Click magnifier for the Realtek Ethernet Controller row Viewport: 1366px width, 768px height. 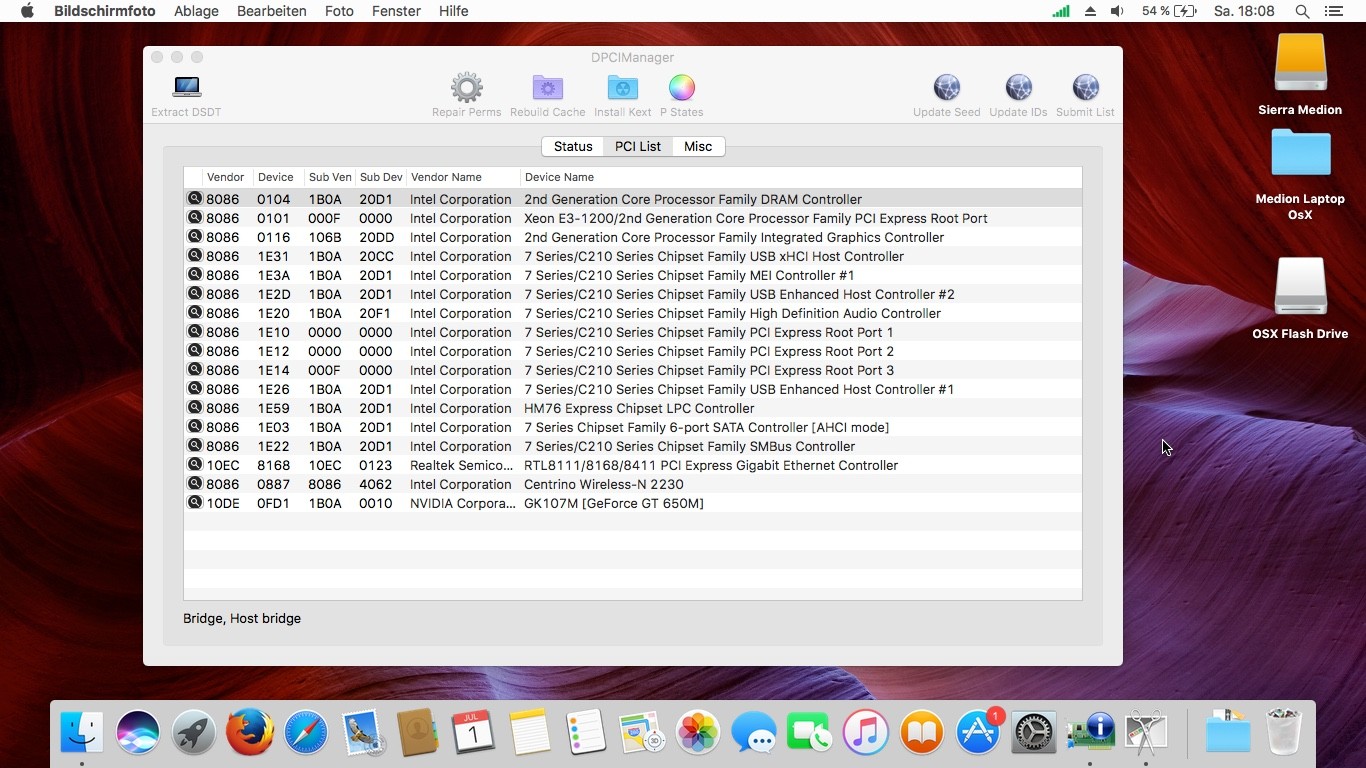click(195, 465)
